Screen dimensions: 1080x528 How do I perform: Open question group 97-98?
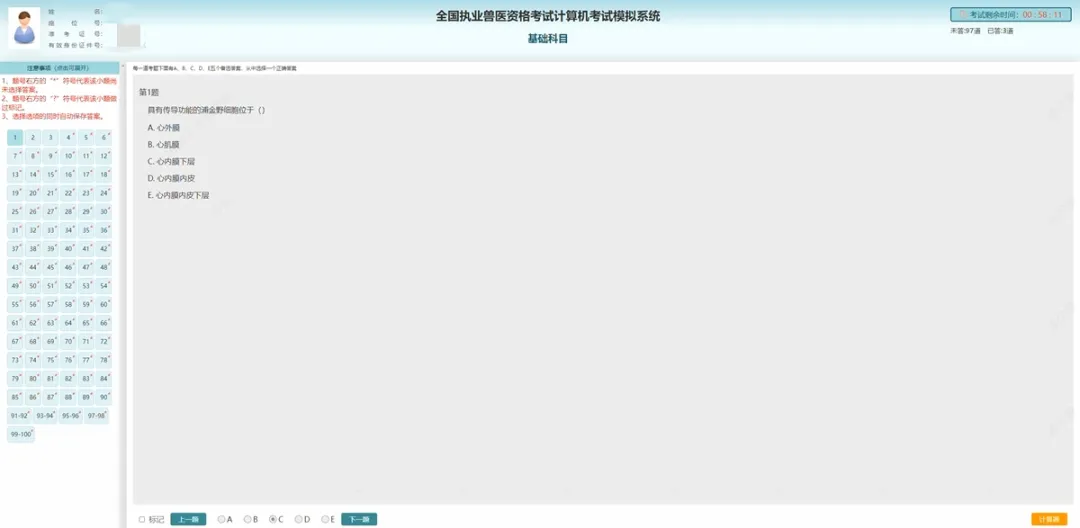tap(97, 416)
